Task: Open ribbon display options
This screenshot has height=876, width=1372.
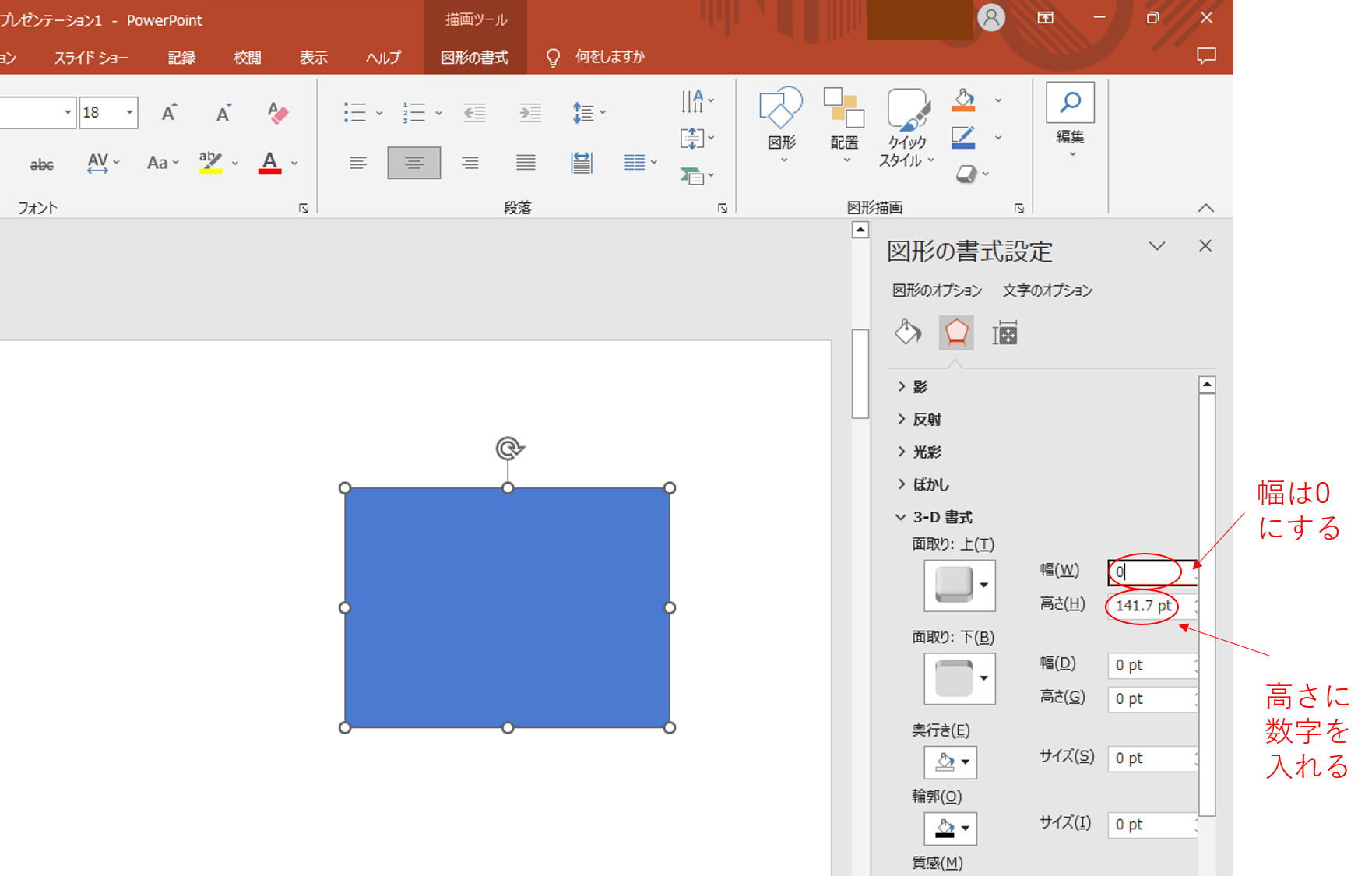Action: [x=1045, y=18]
